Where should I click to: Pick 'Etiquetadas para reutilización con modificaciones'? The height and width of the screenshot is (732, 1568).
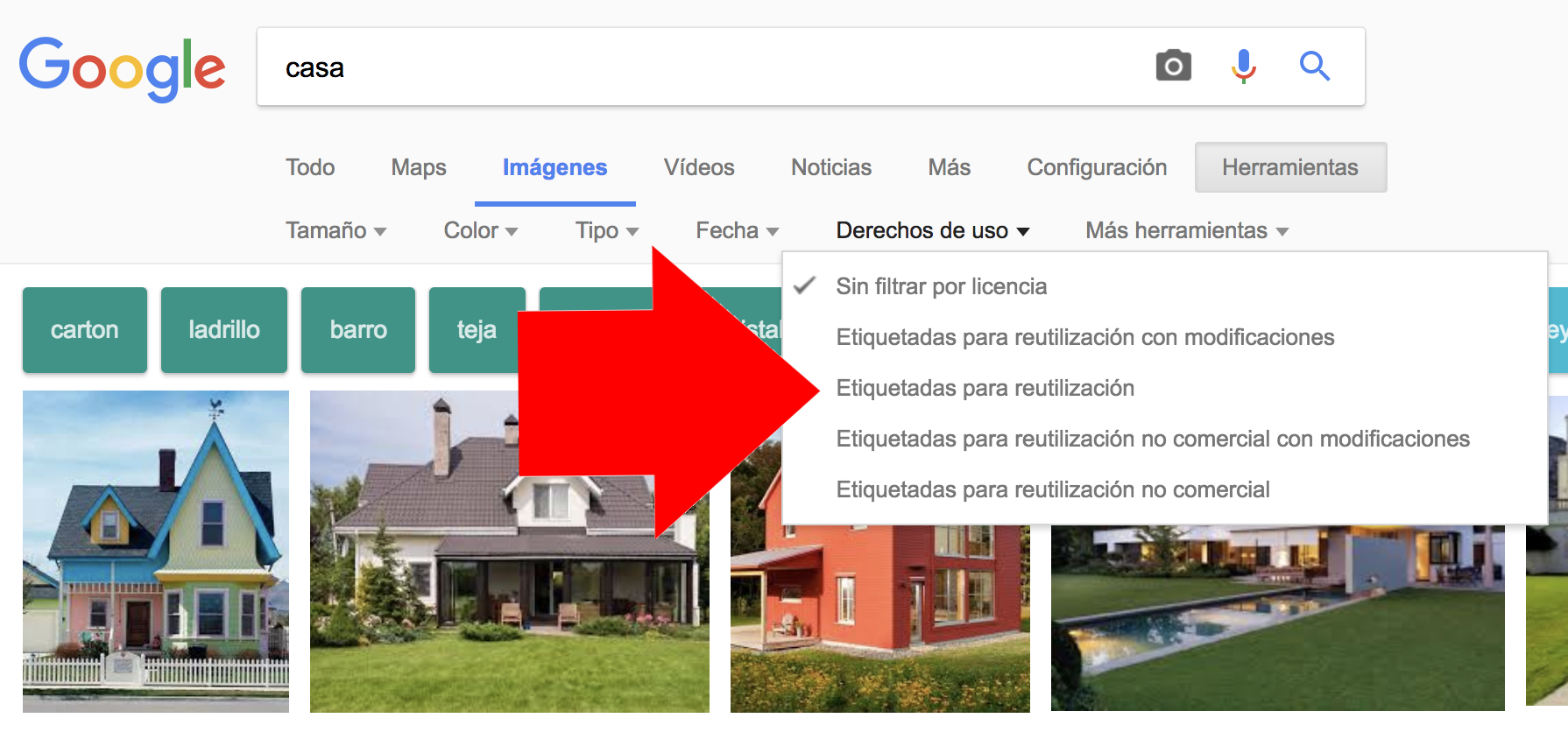coord(1084,337)
